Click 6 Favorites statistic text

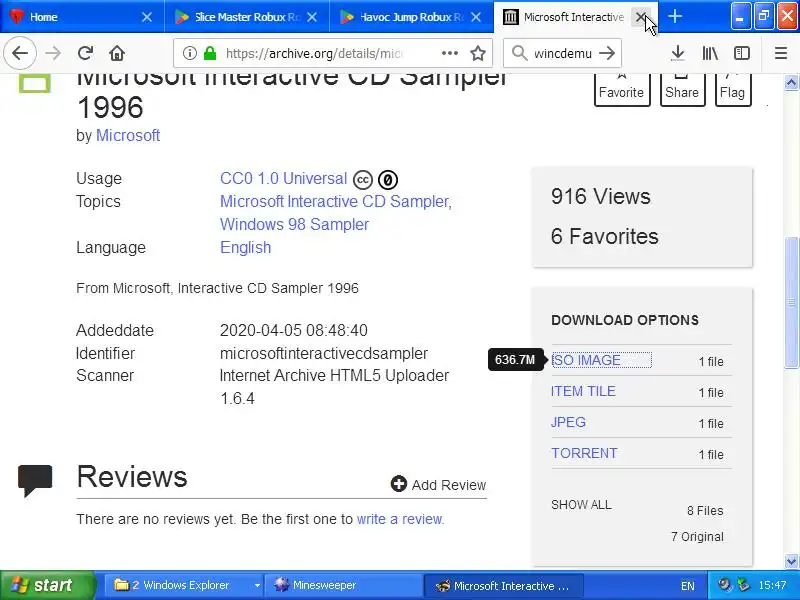[605, 236]
